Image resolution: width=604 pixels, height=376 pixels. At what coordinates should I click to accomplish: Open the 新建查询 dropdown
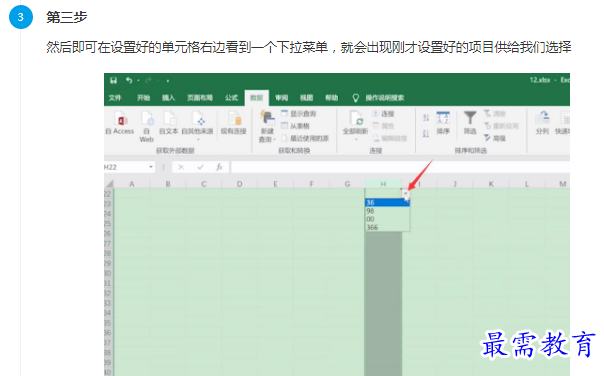[x=267, y=126]
